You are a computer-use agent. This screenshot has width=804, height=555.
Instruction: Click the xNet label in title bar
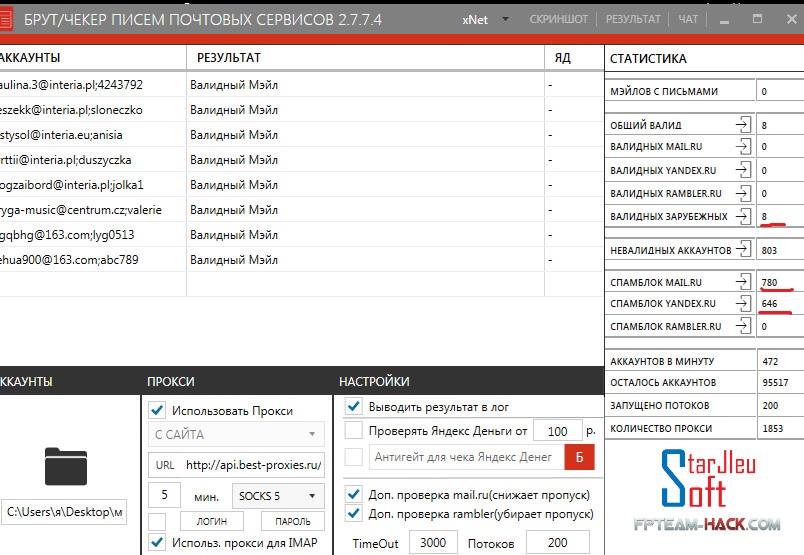[475, 19]
